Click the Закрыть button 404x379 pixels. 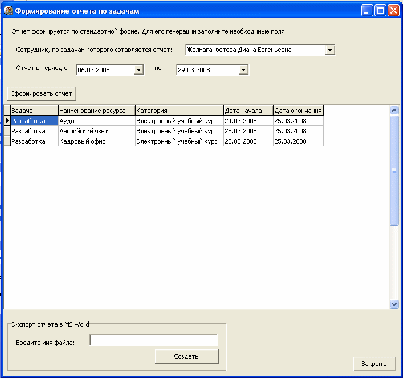pos(374,364)
